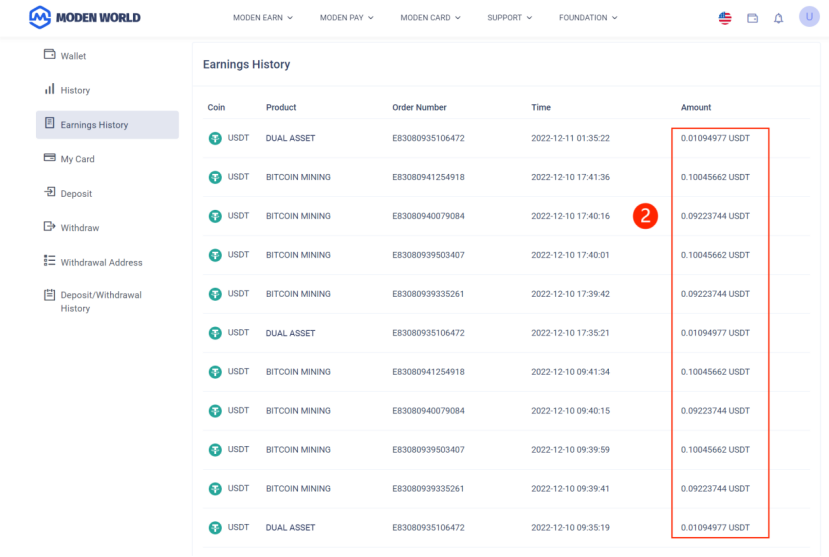The width and height of the screenshot is (829, 557).
Task: Click the Product column header
Action: click(281, 107)
